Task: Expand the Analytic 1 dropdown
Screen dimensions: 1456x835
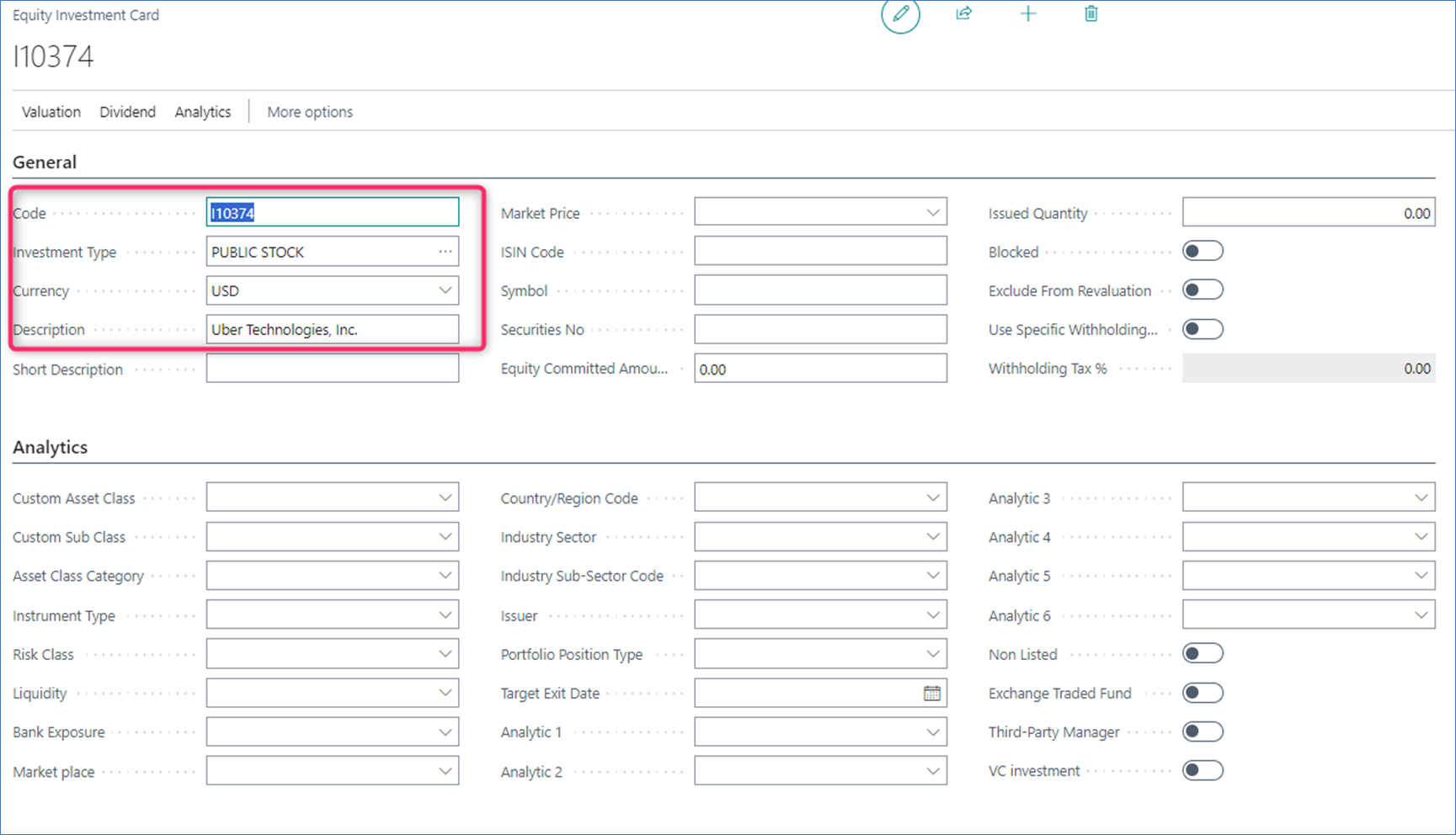Action: pyautogui.click(x=933, y=732)
